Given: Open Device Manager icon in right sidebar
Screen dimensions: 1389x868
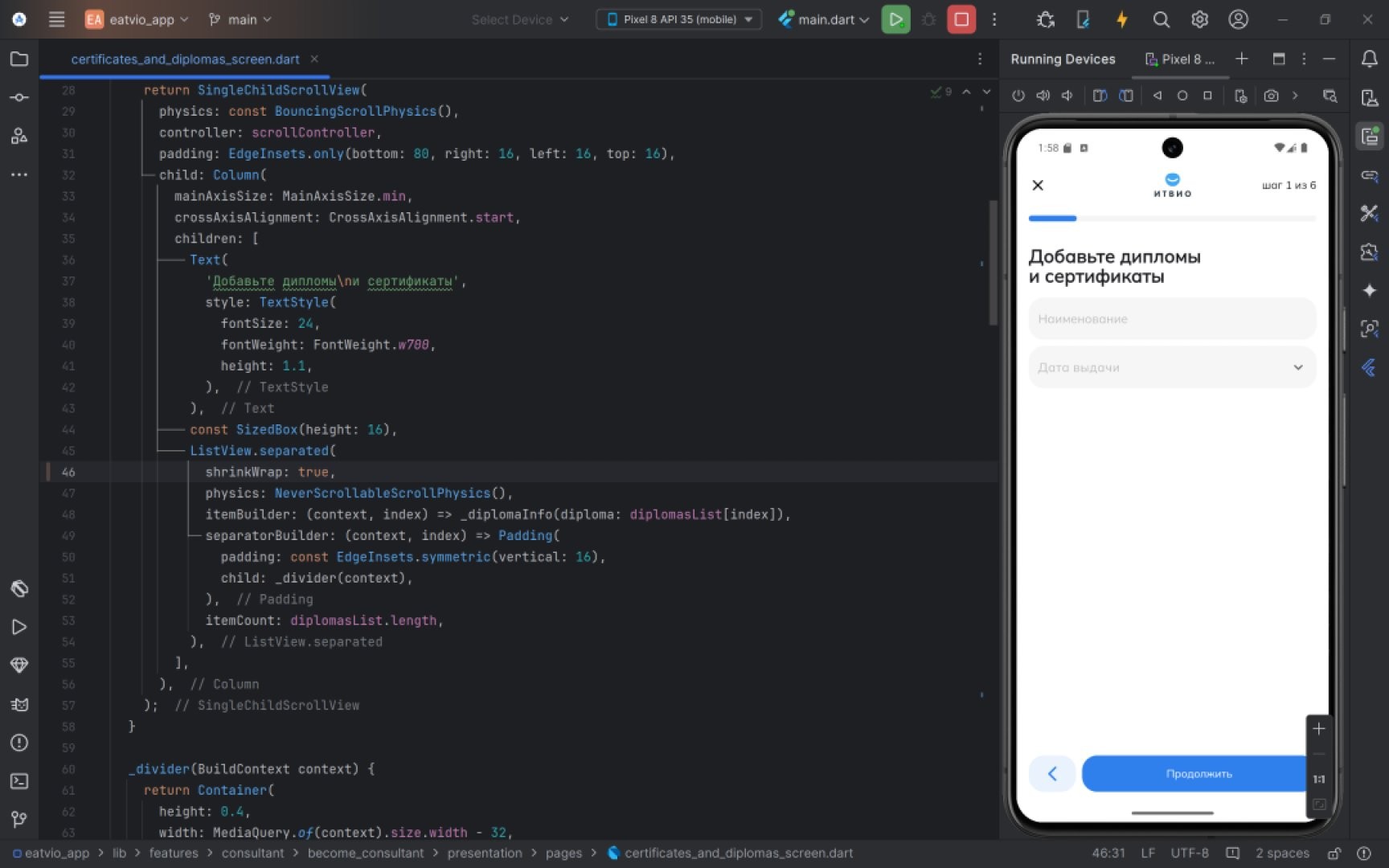Looking at the screenshot, I should [1369, 97].
